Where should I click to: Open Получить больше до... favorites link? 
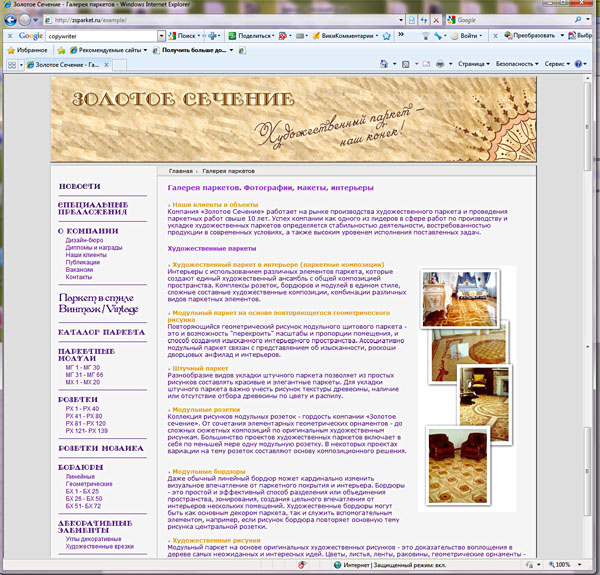click(193, 50)
